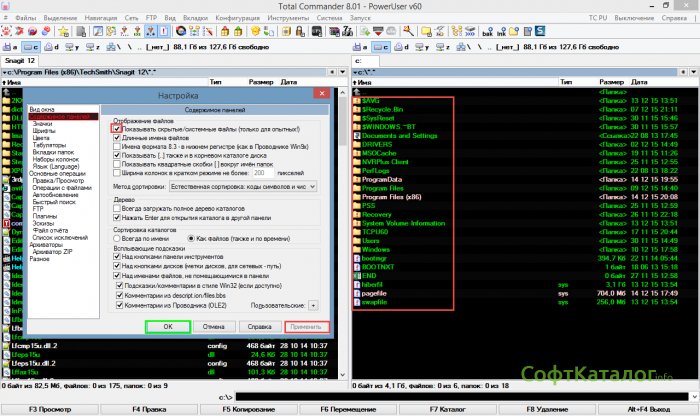Click the bootmgr file icon

[x=357, y=258]
